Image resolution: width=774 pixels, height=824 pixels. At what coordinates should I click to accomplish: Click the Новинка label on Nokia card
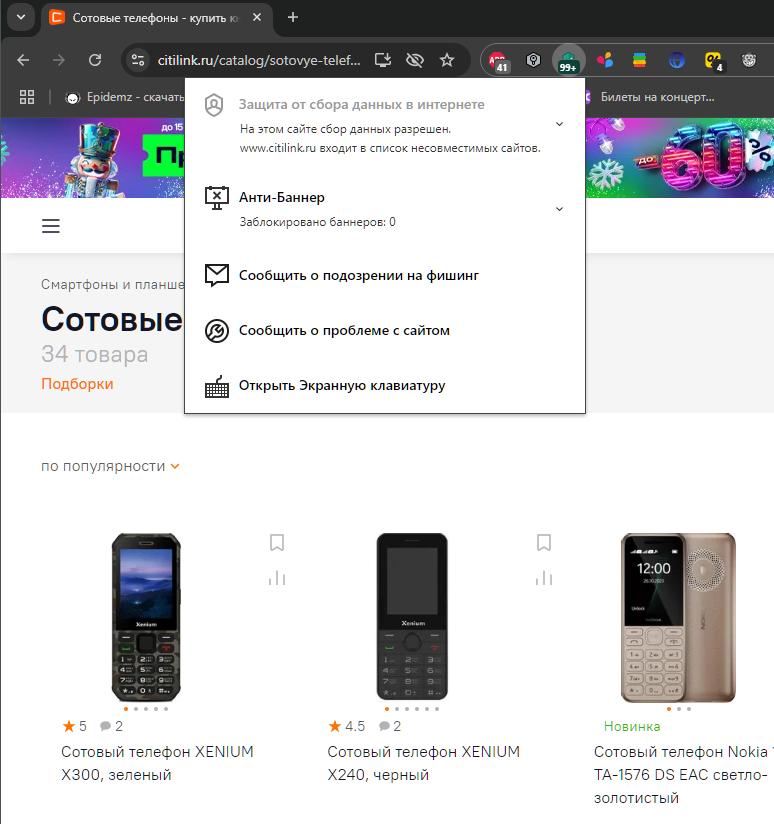[632, 726]
